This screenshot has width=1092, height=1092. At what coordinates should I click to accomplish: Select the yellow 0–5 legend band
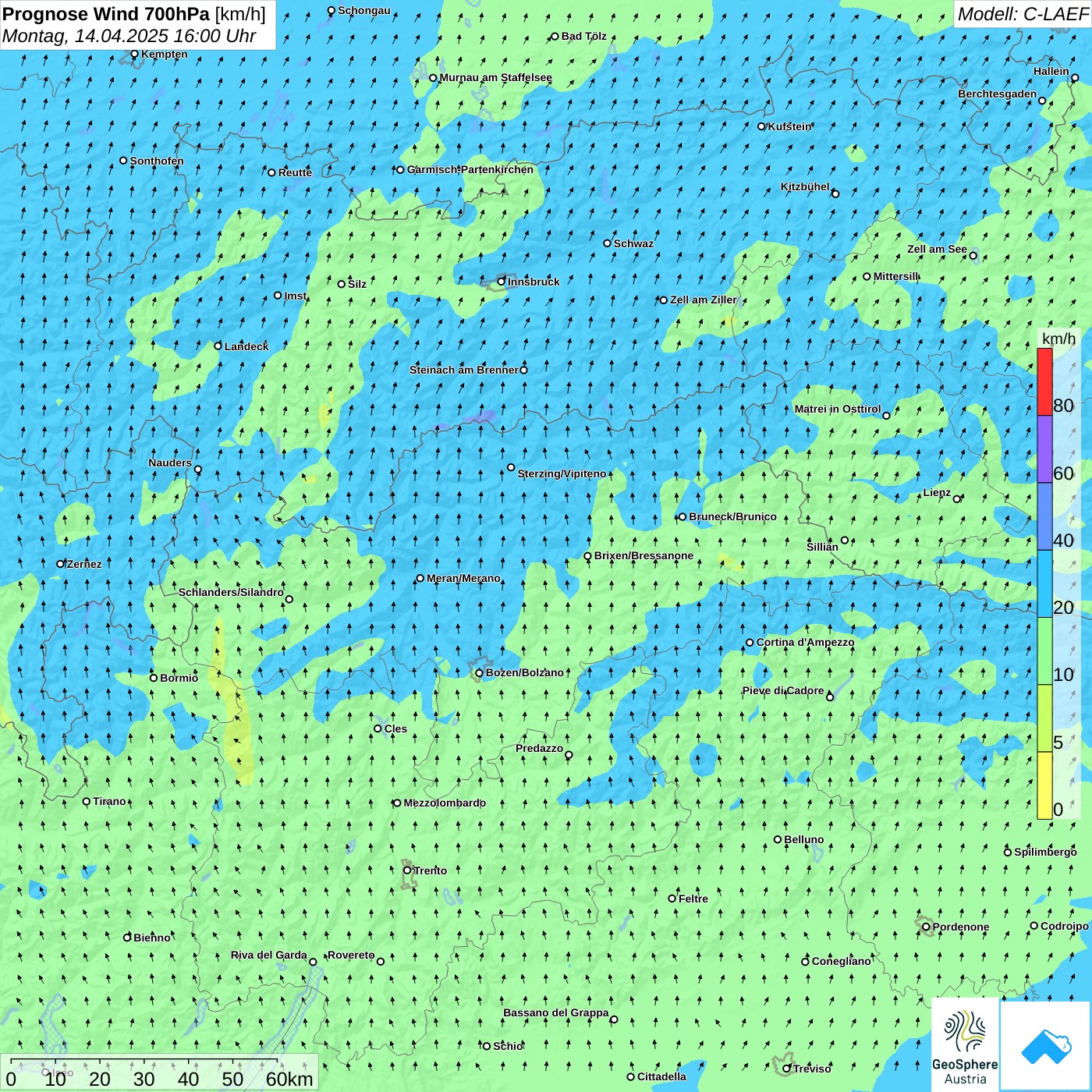(1044, 785)
